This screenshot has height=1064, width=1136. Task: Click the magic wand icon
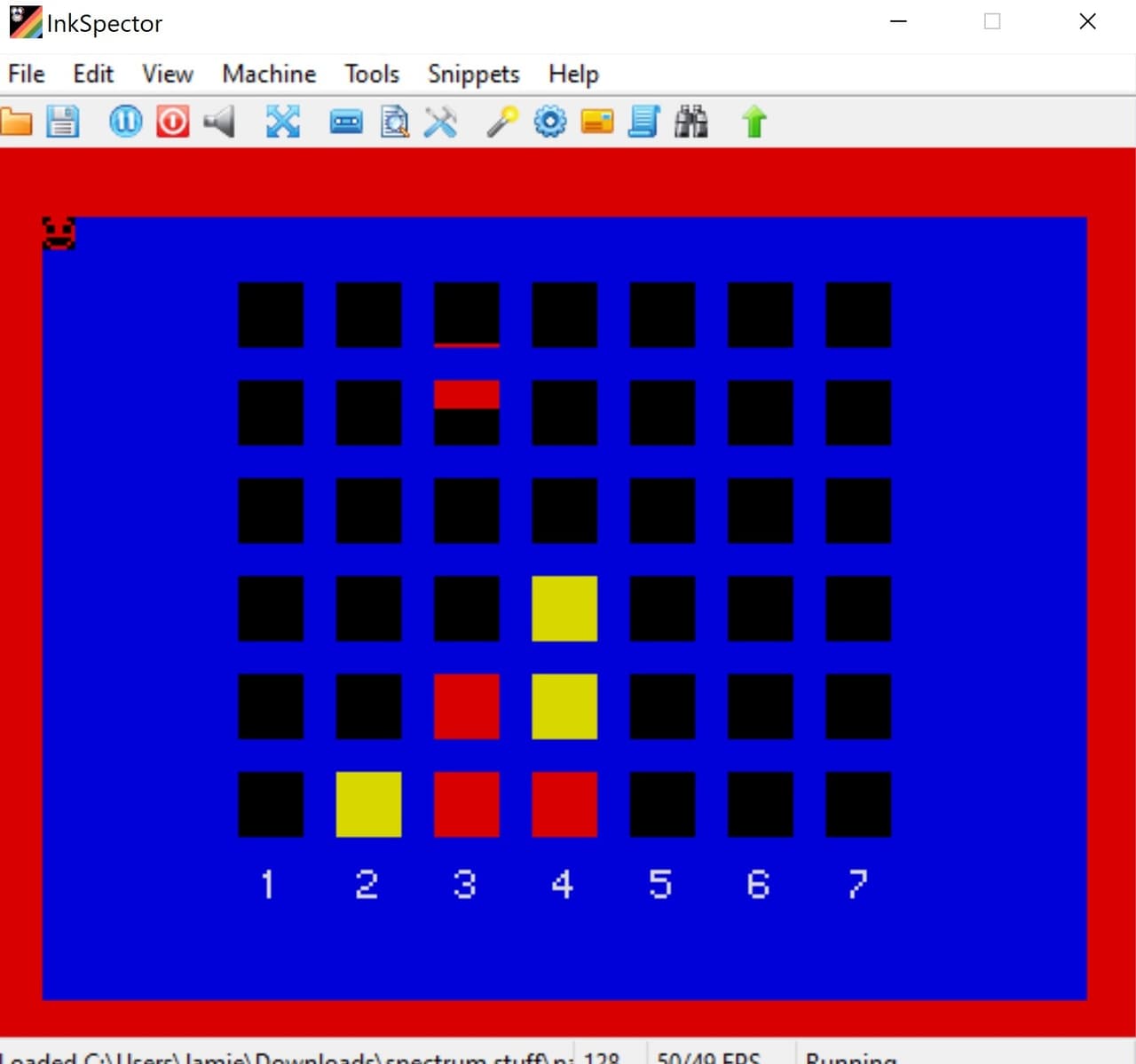(502, 122)
